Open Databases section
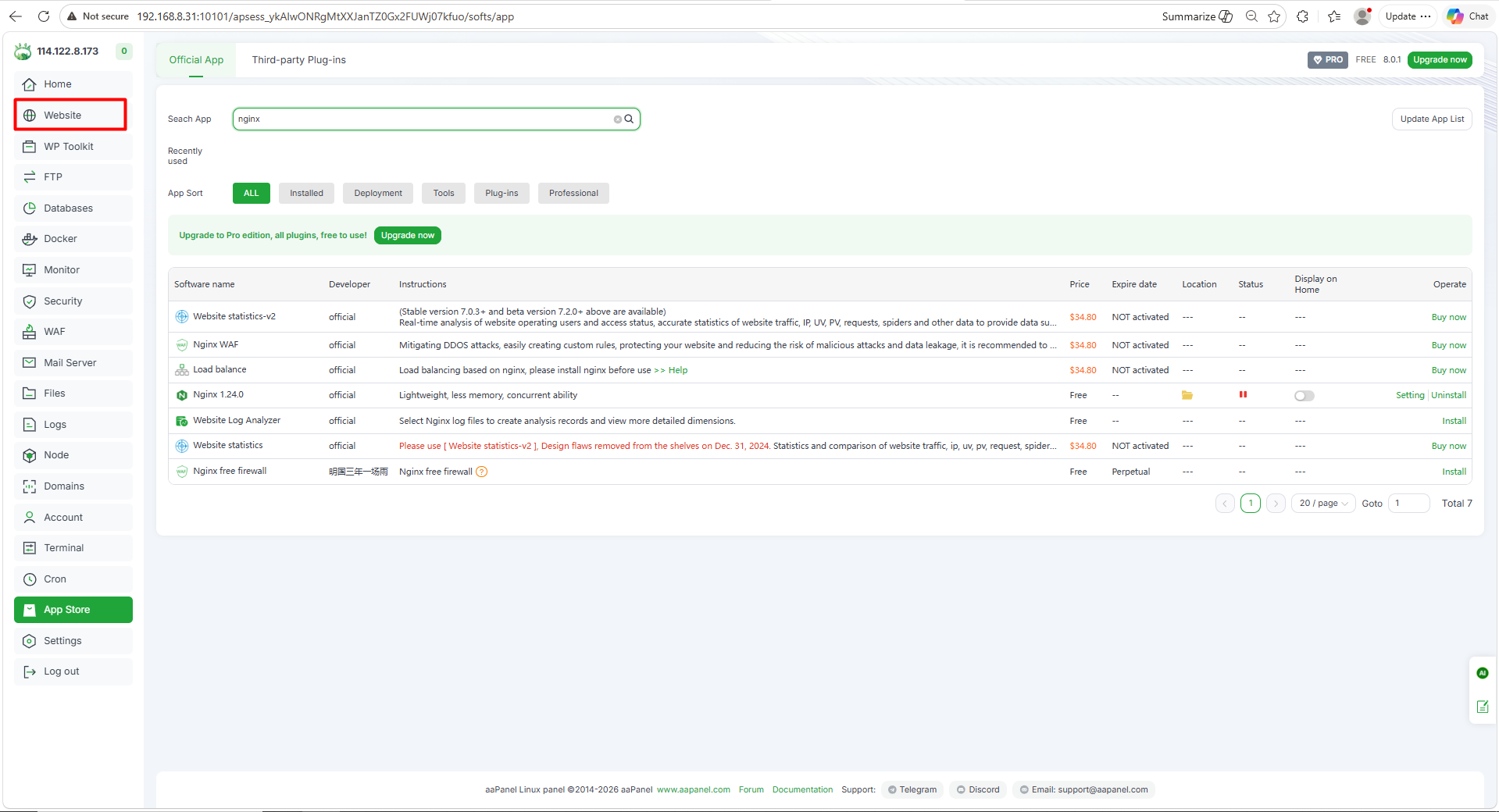 click(x=73, y=208)
